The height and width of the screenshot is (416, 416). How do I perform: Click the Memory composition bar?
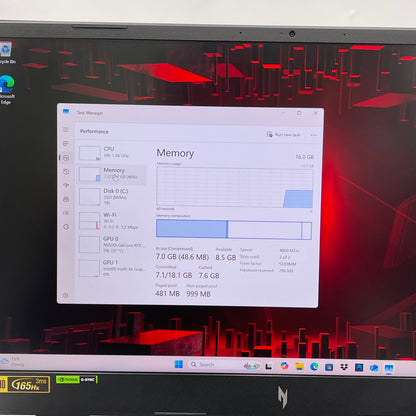click(x=234, y=229)
